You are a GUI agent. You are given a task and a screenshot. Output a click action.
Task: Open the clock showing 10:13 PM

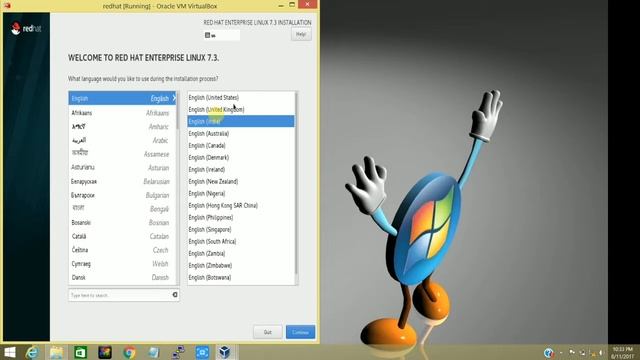click(622, 353)
